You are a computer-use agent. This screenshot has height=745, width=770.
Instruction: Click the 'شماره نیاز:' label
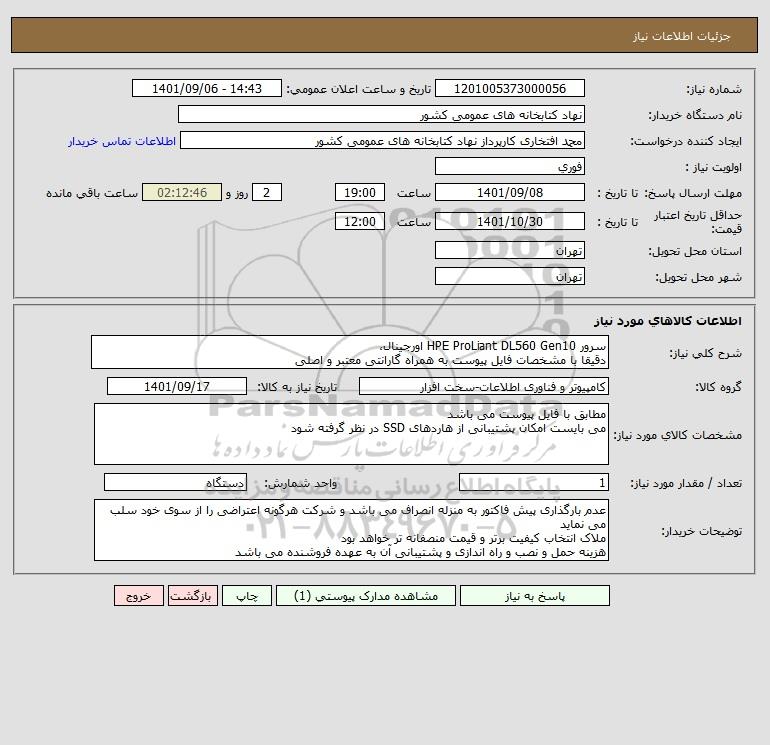point(714,89)
